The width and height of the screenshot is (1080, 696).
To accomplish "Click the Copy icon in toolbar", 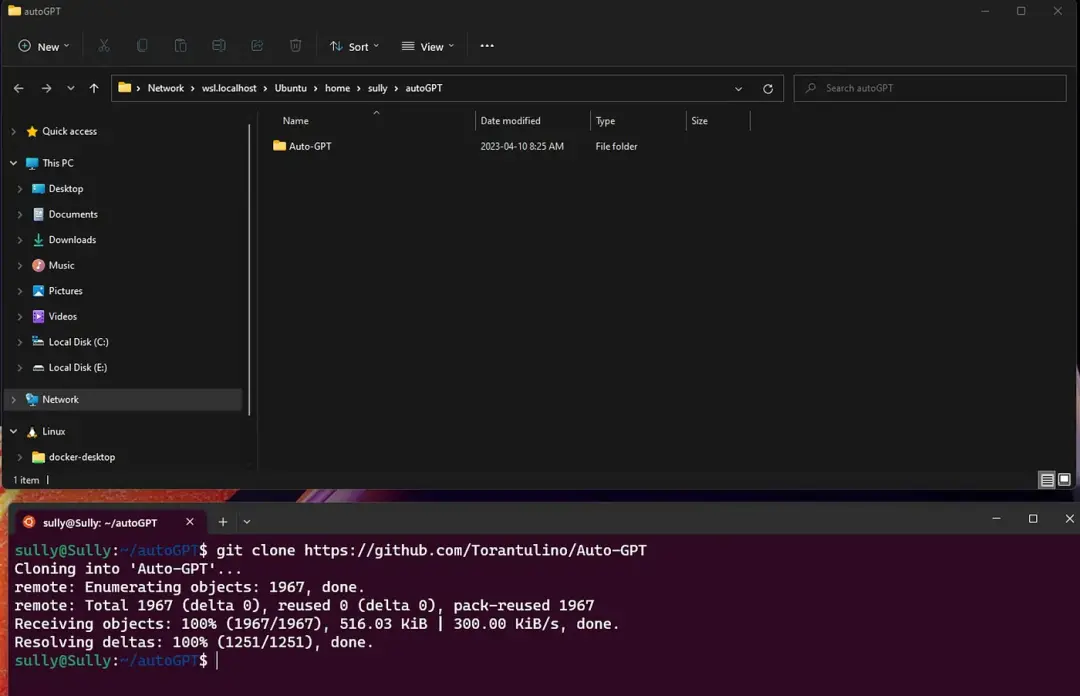I will 142,46.
